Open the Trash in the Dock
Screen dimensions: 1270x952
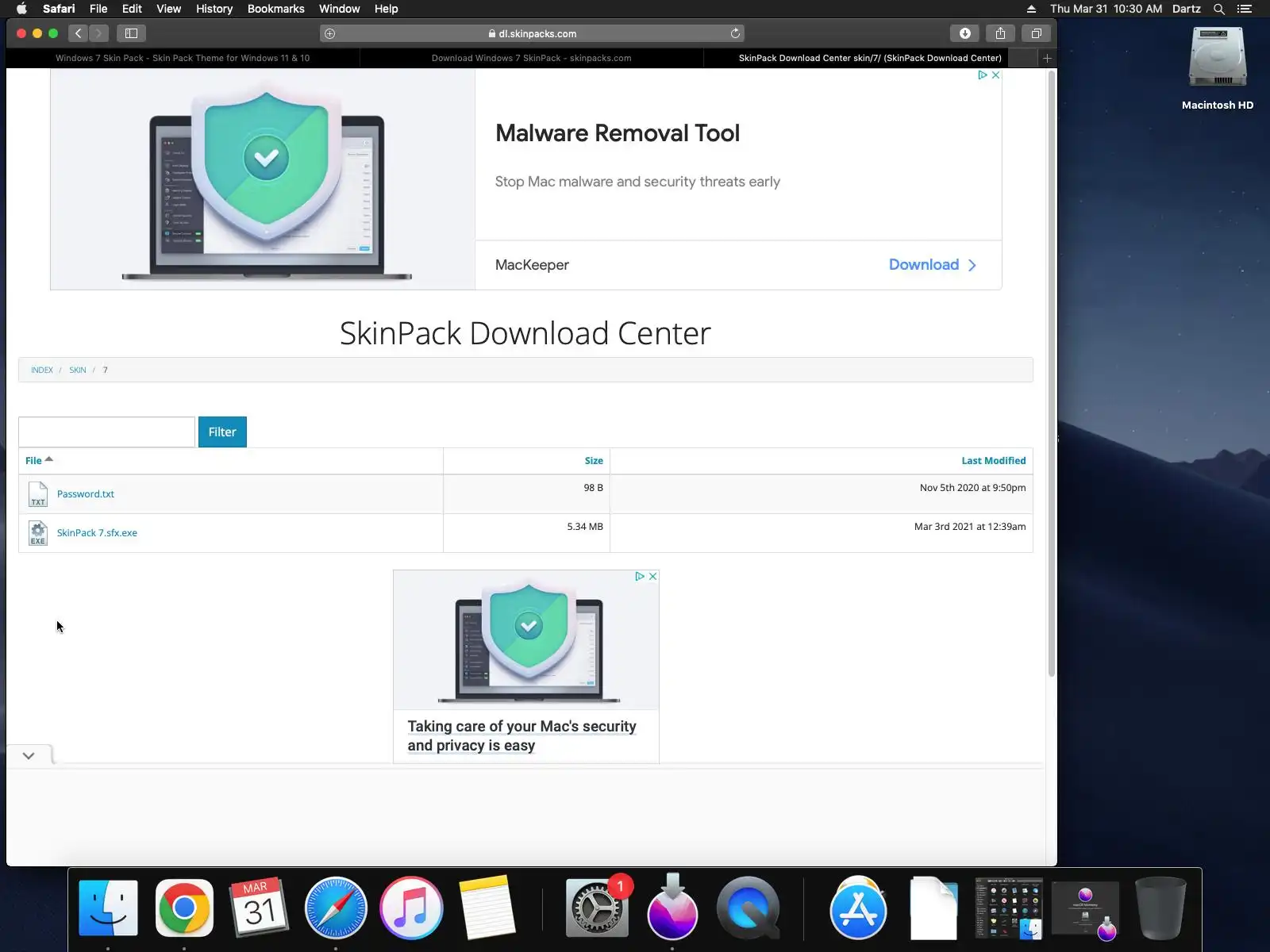click(1161, 908)
